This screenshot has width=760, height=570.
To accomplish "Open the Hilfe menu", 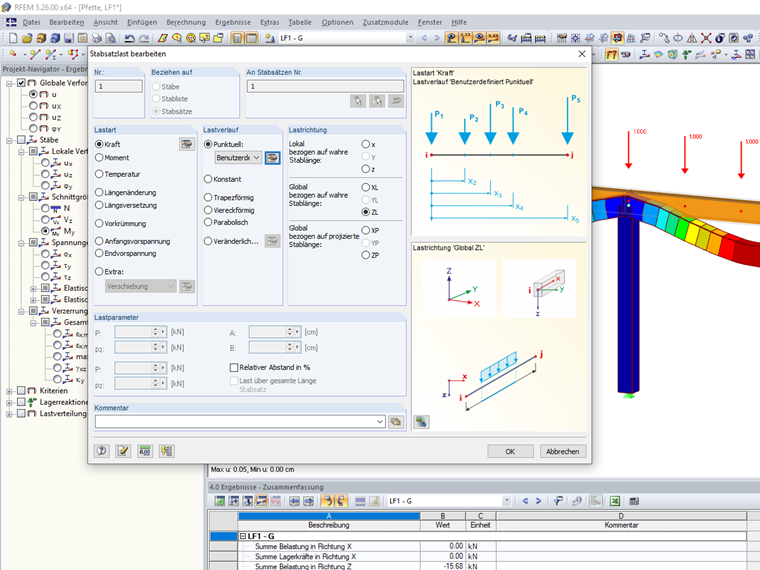I will pyautogui.click(x=459, y=22).
